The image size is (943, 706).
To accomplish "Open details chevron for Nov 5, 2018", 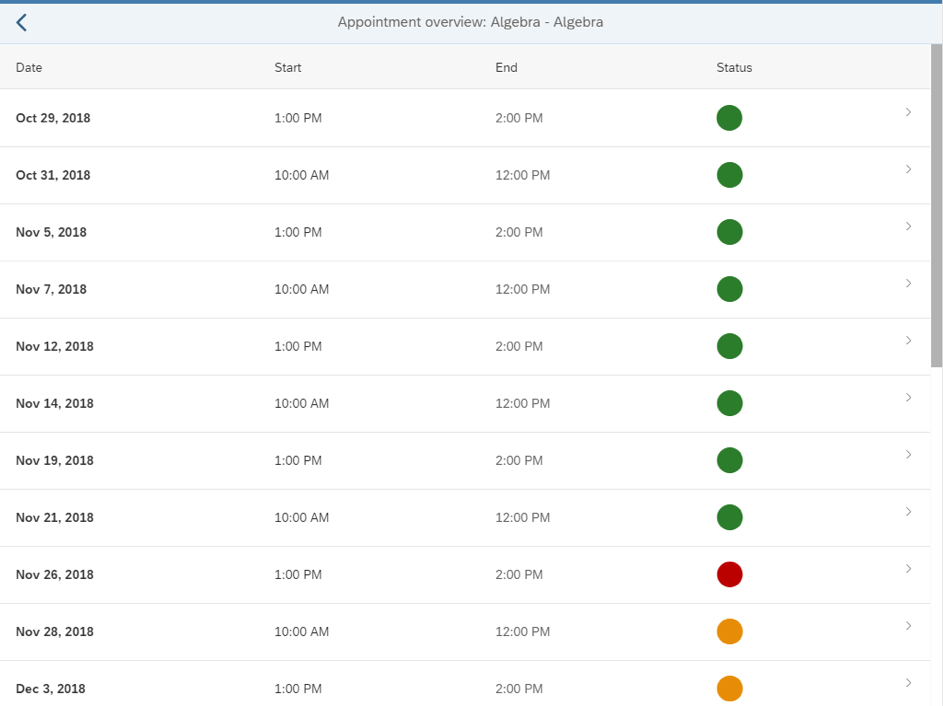I will (908, 227).
